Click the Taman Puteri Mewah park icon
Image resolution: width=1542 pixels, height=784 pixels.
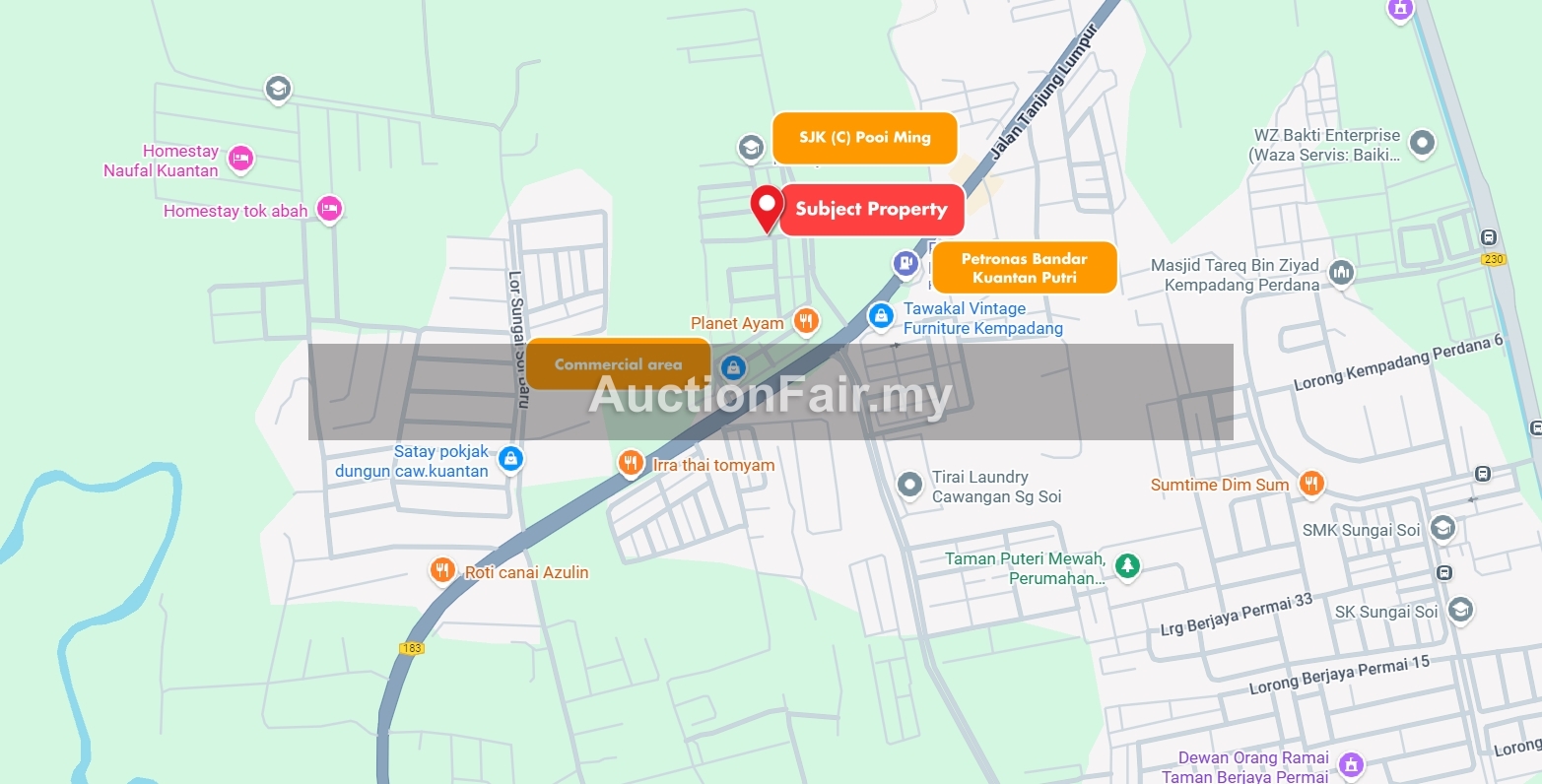[1127, 566]
